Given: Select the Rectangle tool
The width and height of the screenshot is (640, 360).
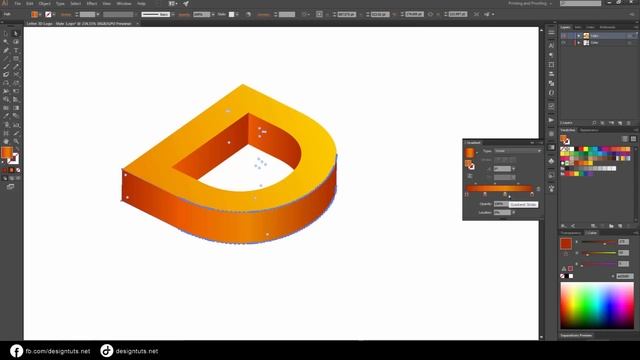Looking at the screenshot, I should 16,59.
